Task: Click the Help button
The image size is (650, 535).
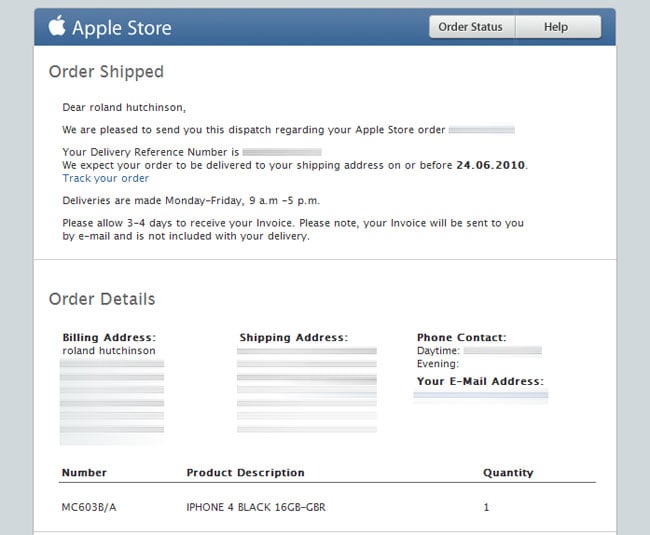Action: (x=558, y=27)
